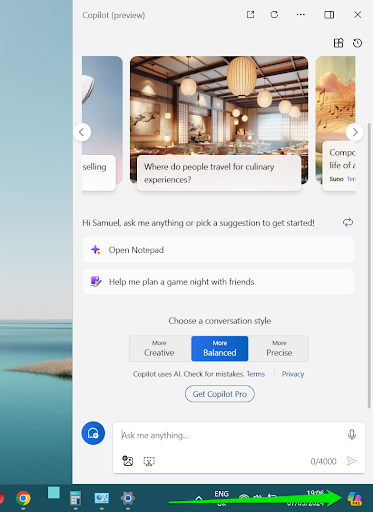373x512 pixels.
Task: Click the Get Copilot Pro button
Action: coord(220,394)
